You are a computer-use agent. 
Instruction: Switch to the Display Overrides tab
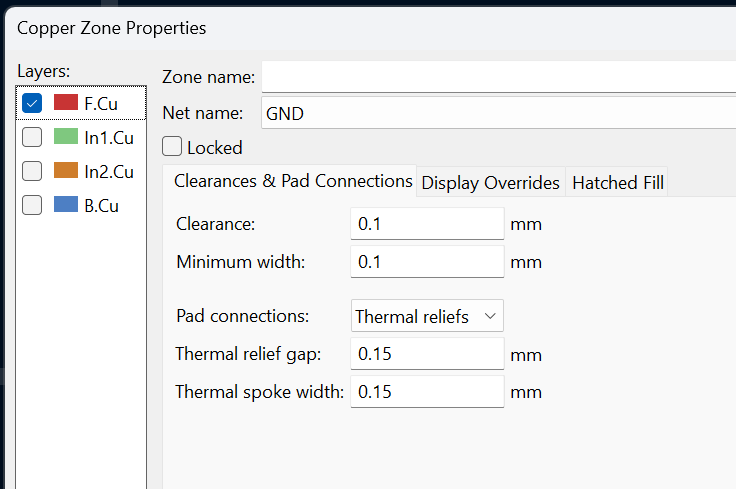[491, 182]
